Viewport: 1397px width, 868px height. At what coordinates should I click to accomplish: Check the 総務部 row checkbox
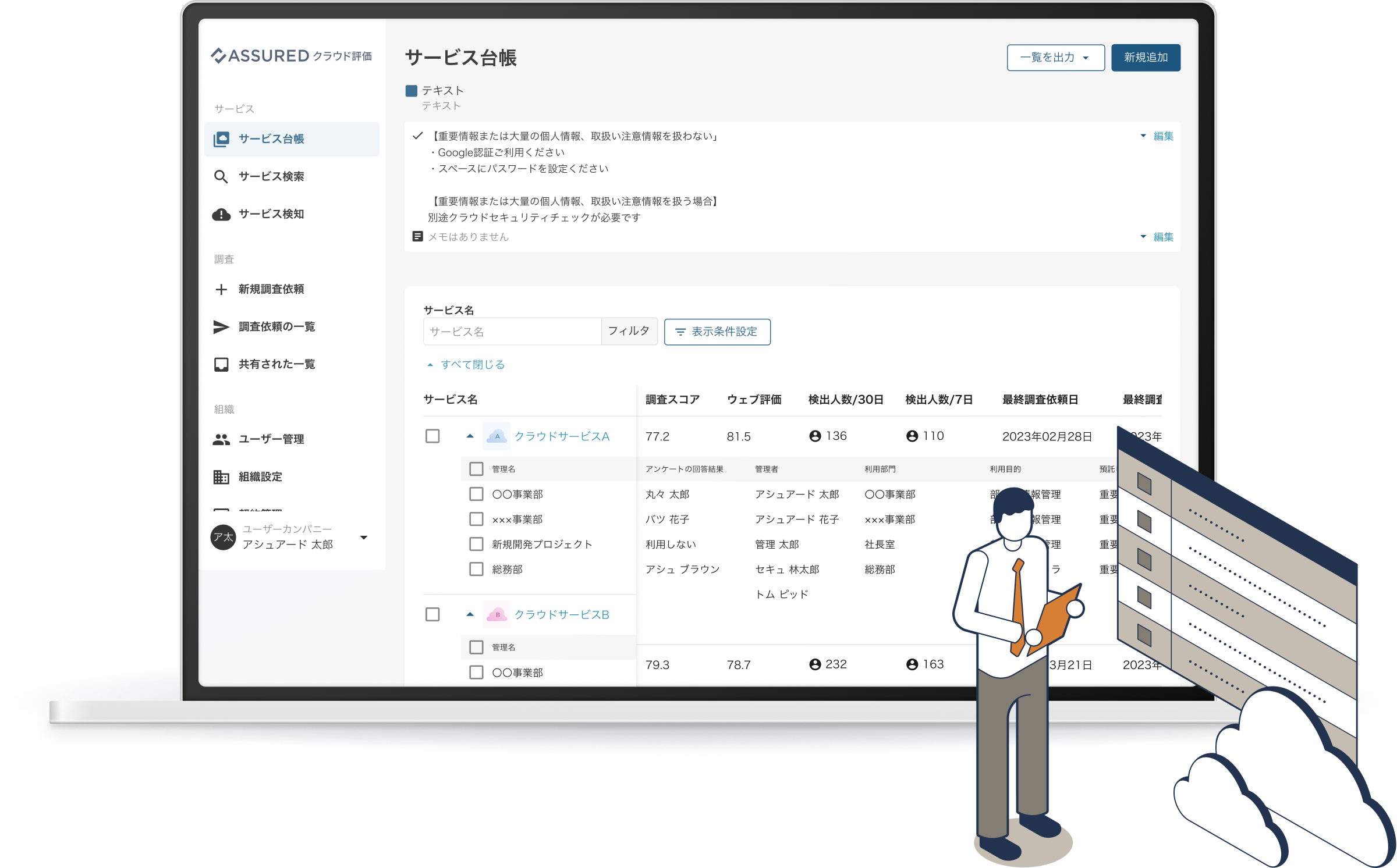tap(476, 569)
